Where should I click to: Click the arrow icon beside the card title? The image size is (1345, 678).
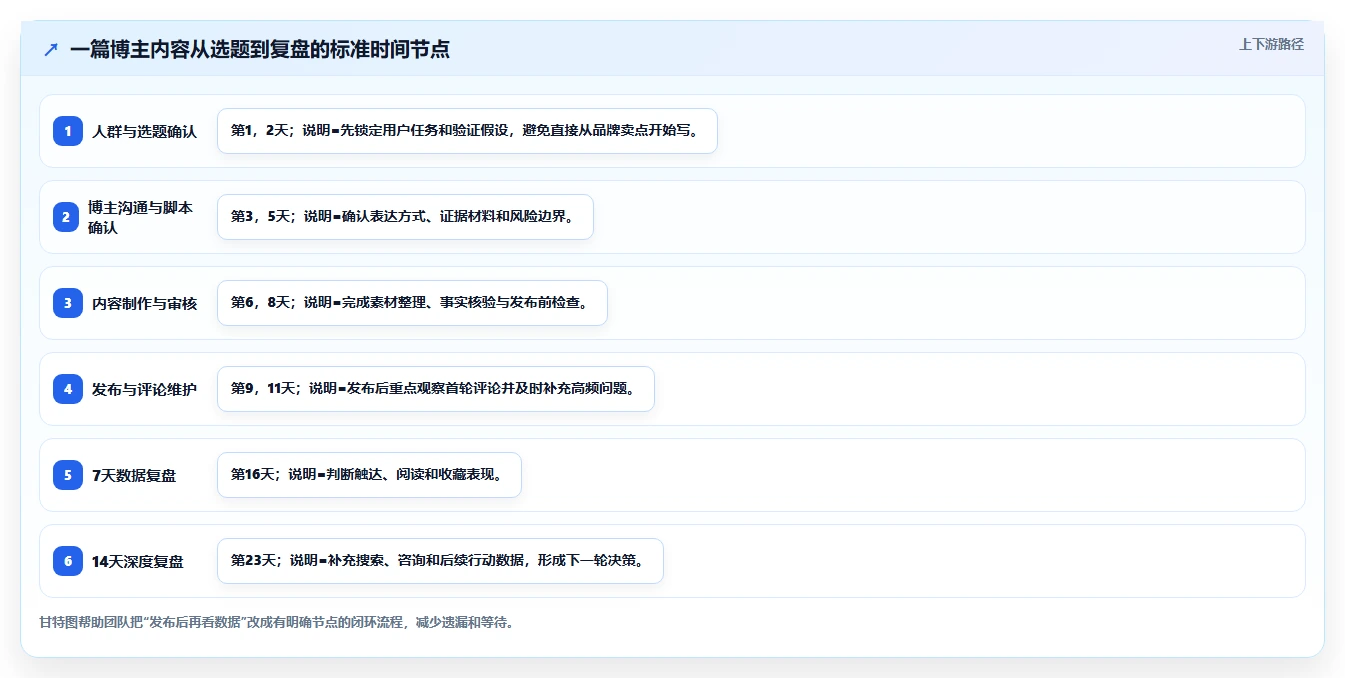tap(51, 49)
